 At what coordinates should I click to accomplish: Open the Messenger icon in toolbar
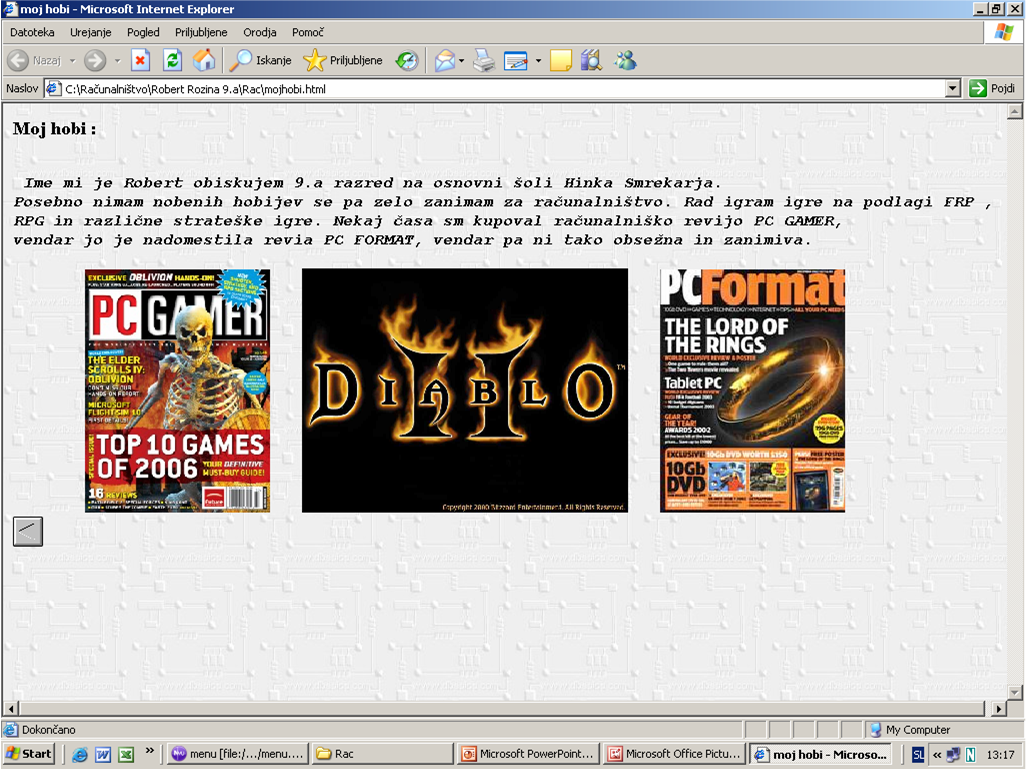(x=626, y=61)
